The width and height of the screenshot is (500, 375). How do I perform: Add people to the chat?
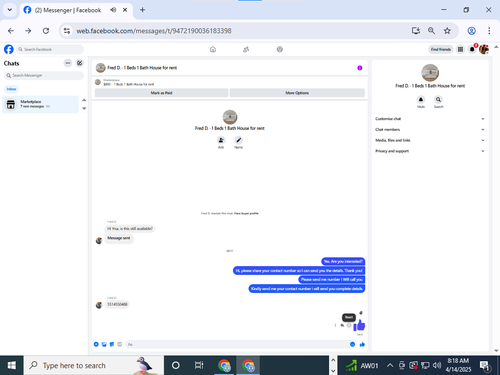tap(221, 140)
